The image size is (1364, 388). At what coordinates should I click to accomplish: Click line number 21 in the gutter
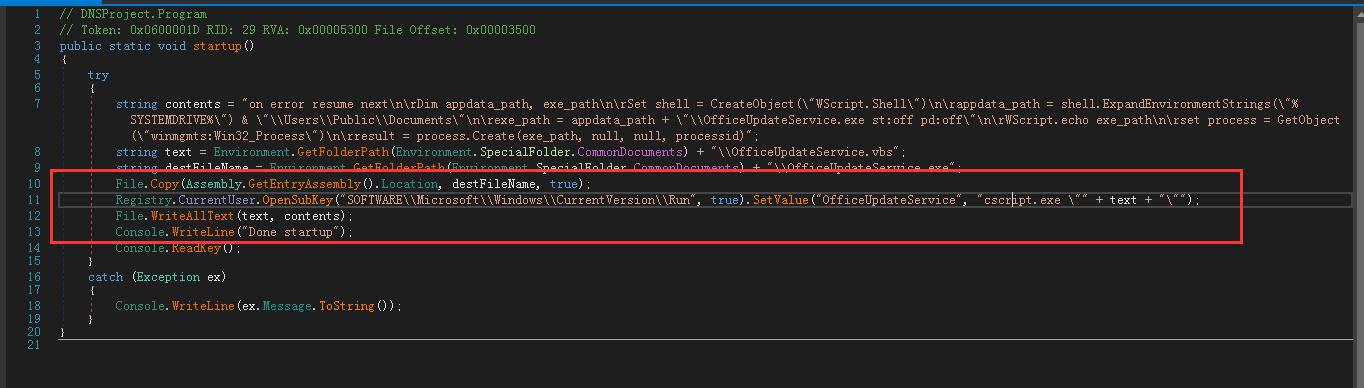33,346
